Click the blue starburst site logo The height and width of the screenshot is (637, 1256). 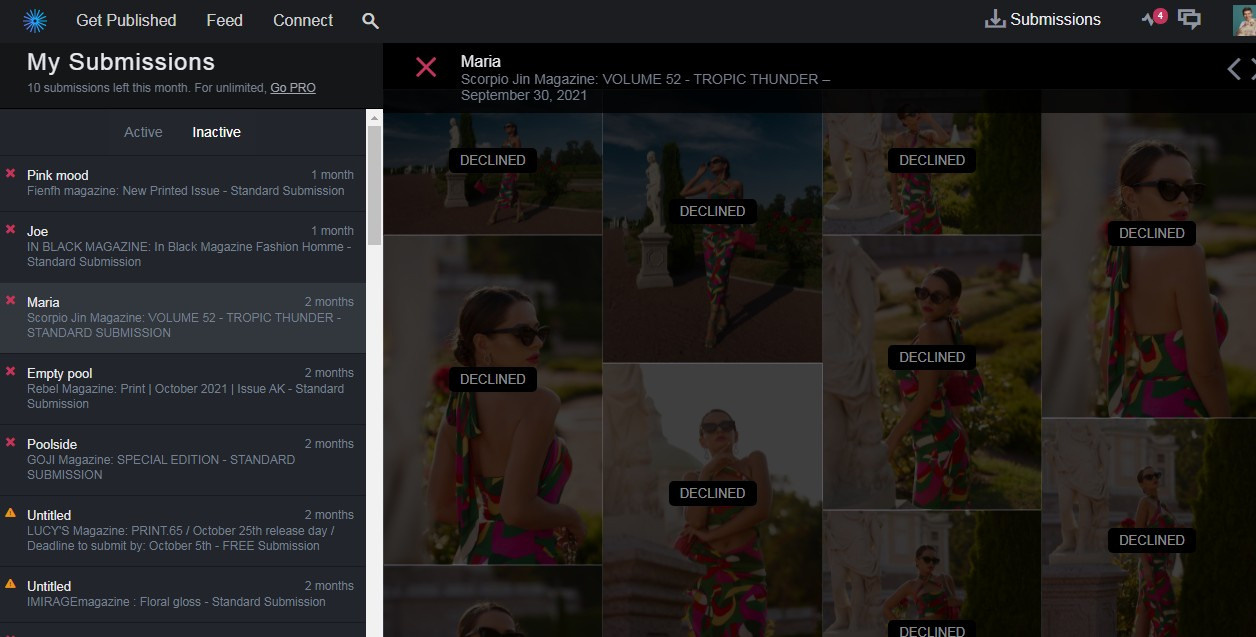click(35, 20)
